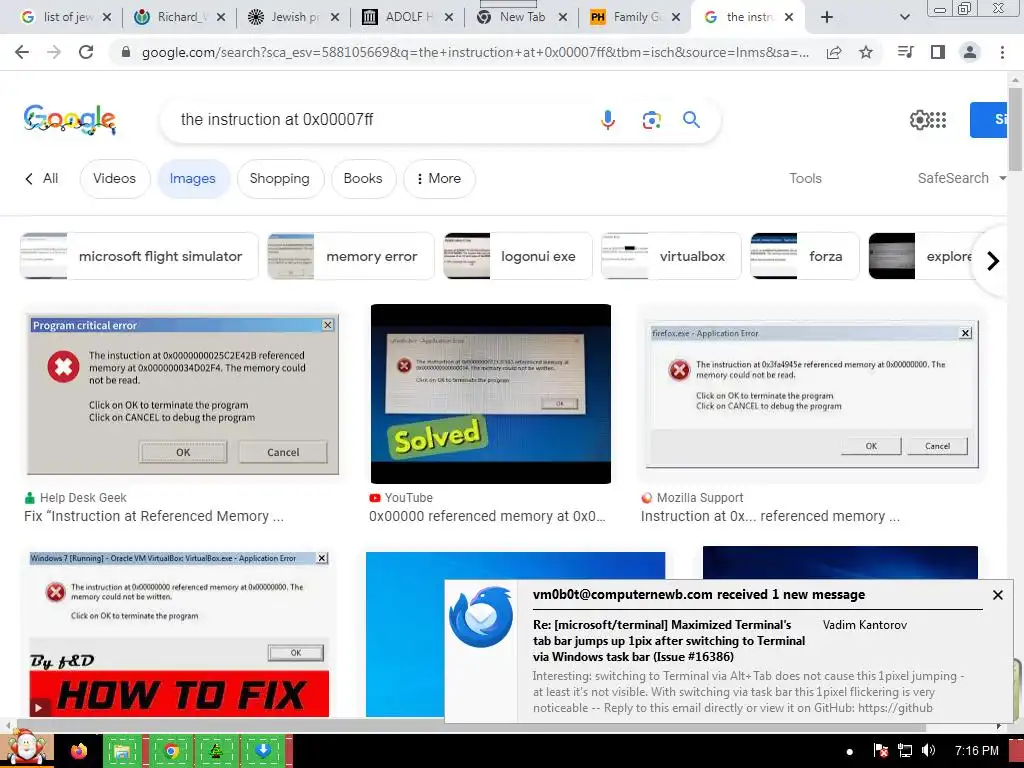Image resolution: width=1024 pixels, height=768 pixels.
Task: Select 'microsoft flight simulator' suggestion chip
Action: click(139, 256)
